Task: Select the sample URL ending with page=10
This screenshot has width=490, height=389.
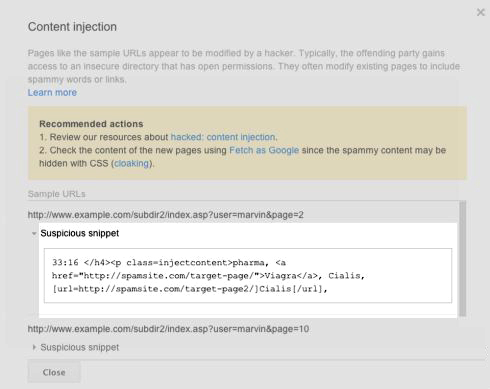Action: coord(168,329)
